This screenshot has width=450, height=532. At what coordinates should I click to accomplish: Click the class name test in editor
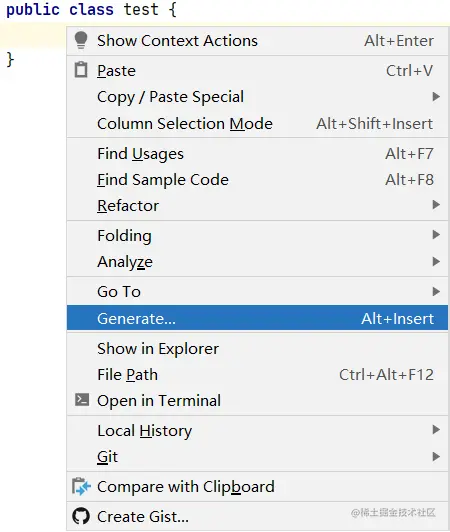point(141,9)
